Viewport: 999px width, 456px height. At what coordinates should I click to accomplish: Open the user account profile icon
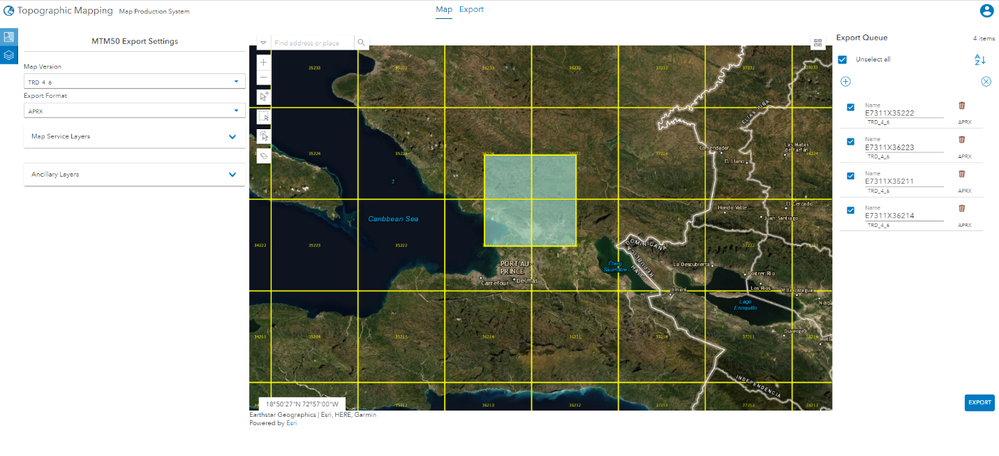click(986, 11)
